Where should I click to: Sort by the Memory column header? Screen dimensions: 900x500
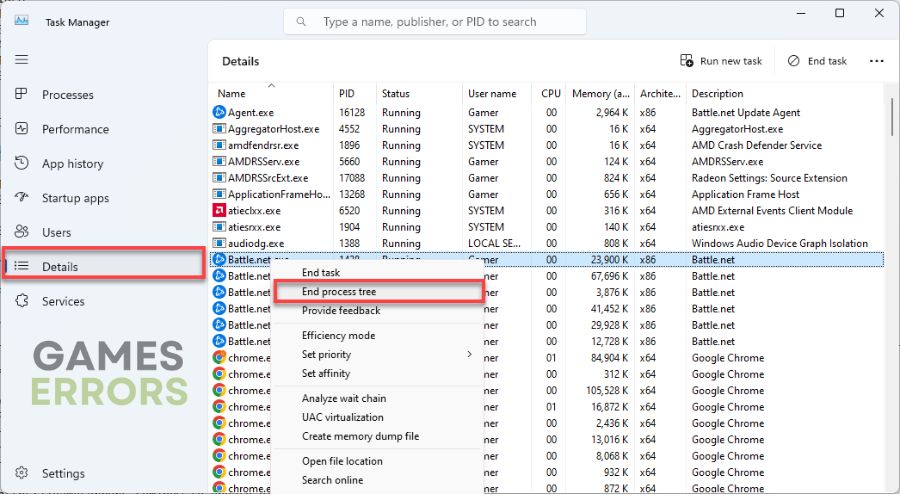(601, 94)
